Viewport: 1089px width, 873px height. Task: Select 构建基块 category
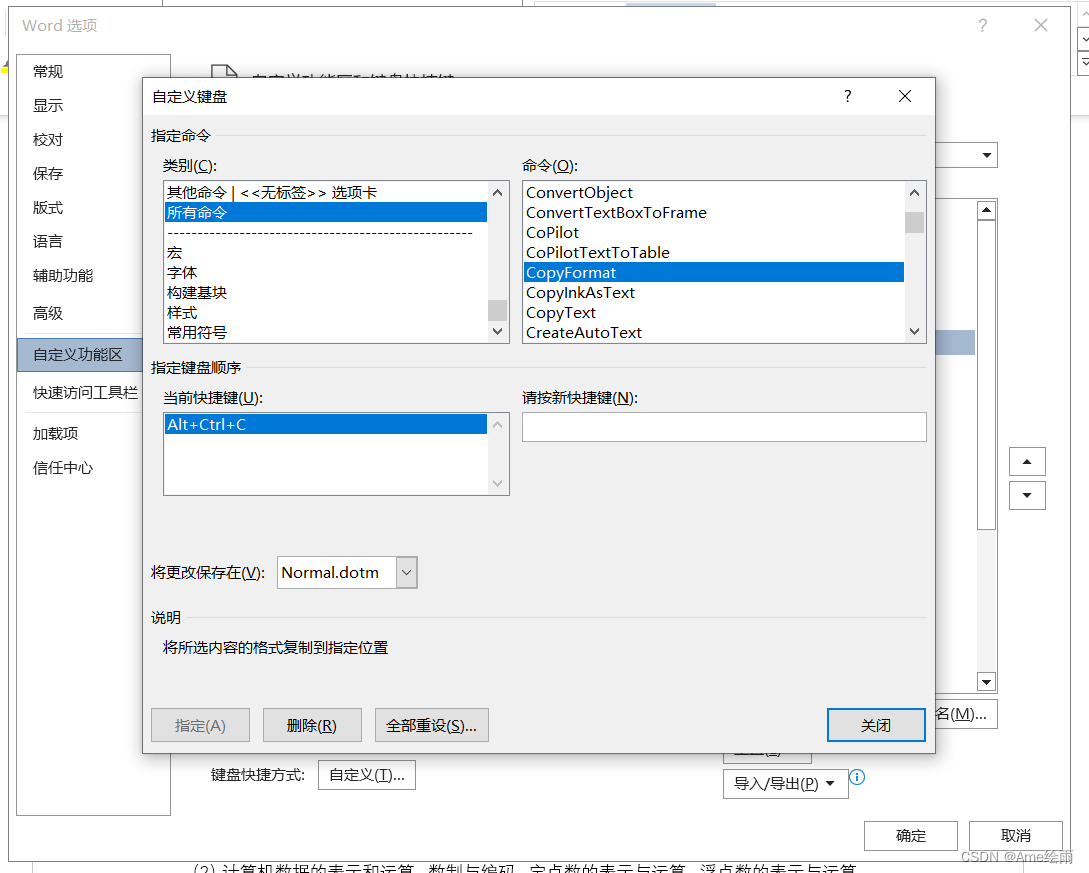click(326, 293)
